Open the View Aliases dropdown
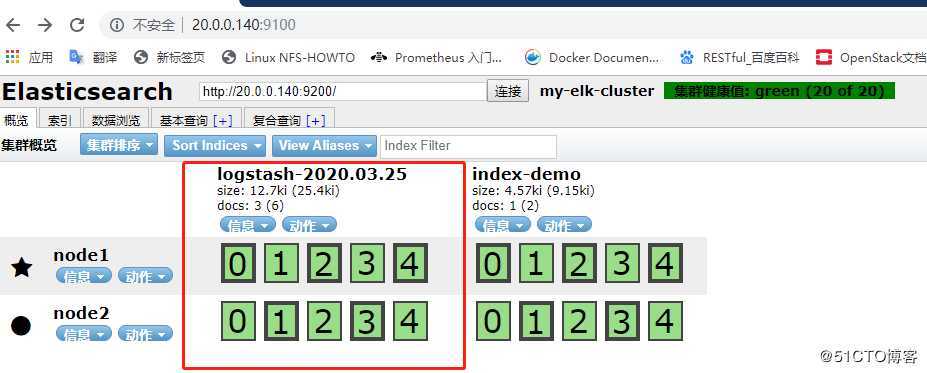Screen dimensions: 927x373 (x=324, y=145)
